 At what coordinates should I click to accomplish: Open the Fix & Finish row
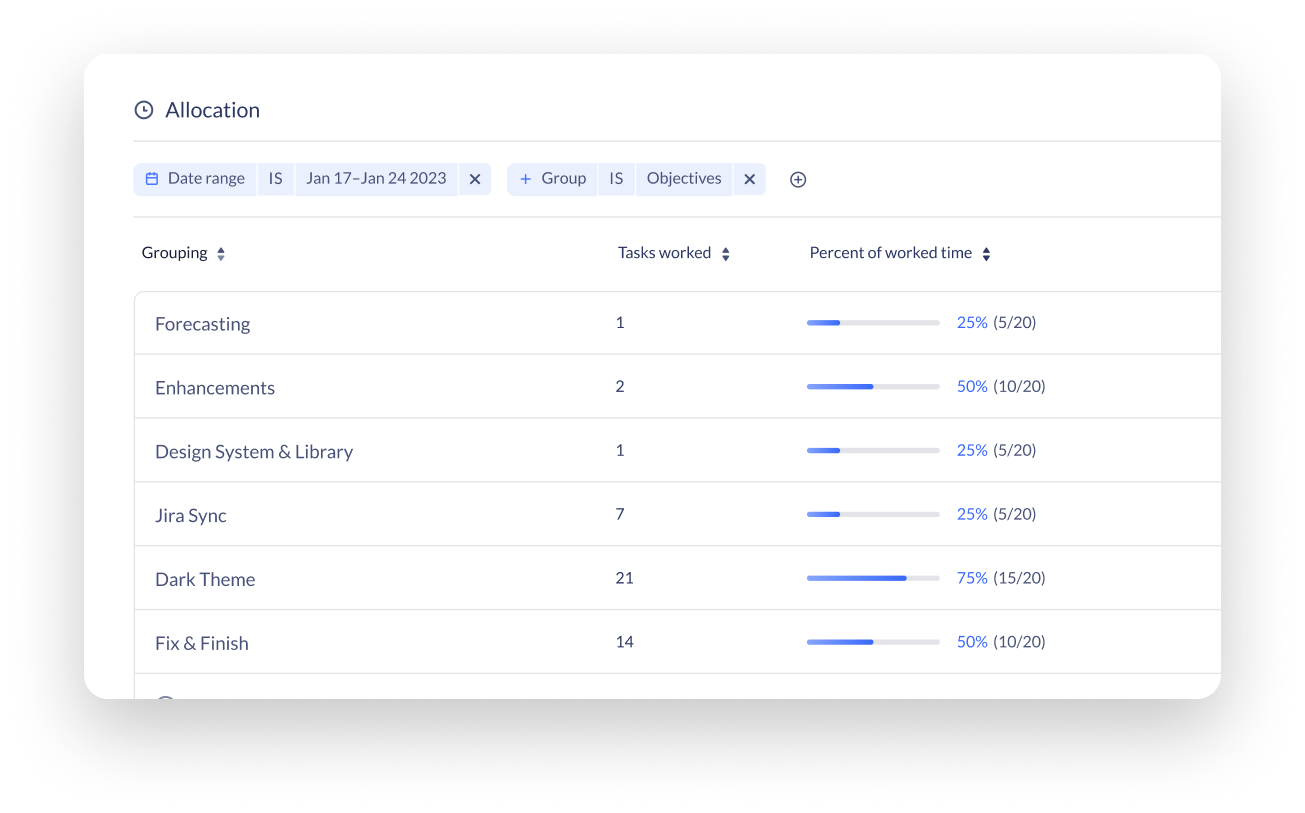coord(678,643)
